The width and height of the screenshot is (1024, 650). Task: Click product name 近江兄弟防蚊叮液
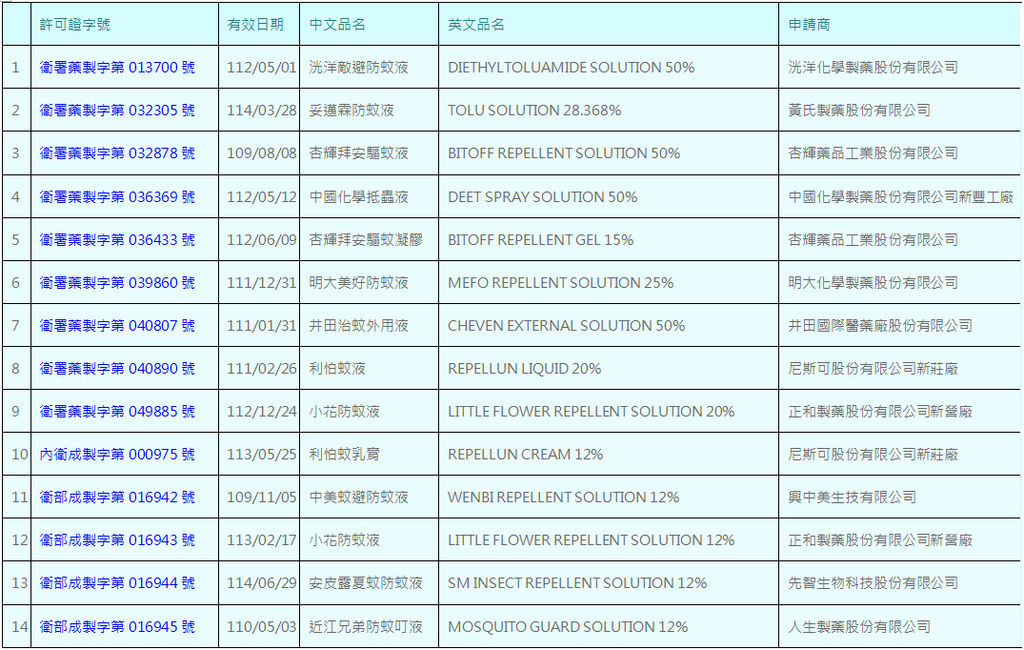click(x=366, y=626)
